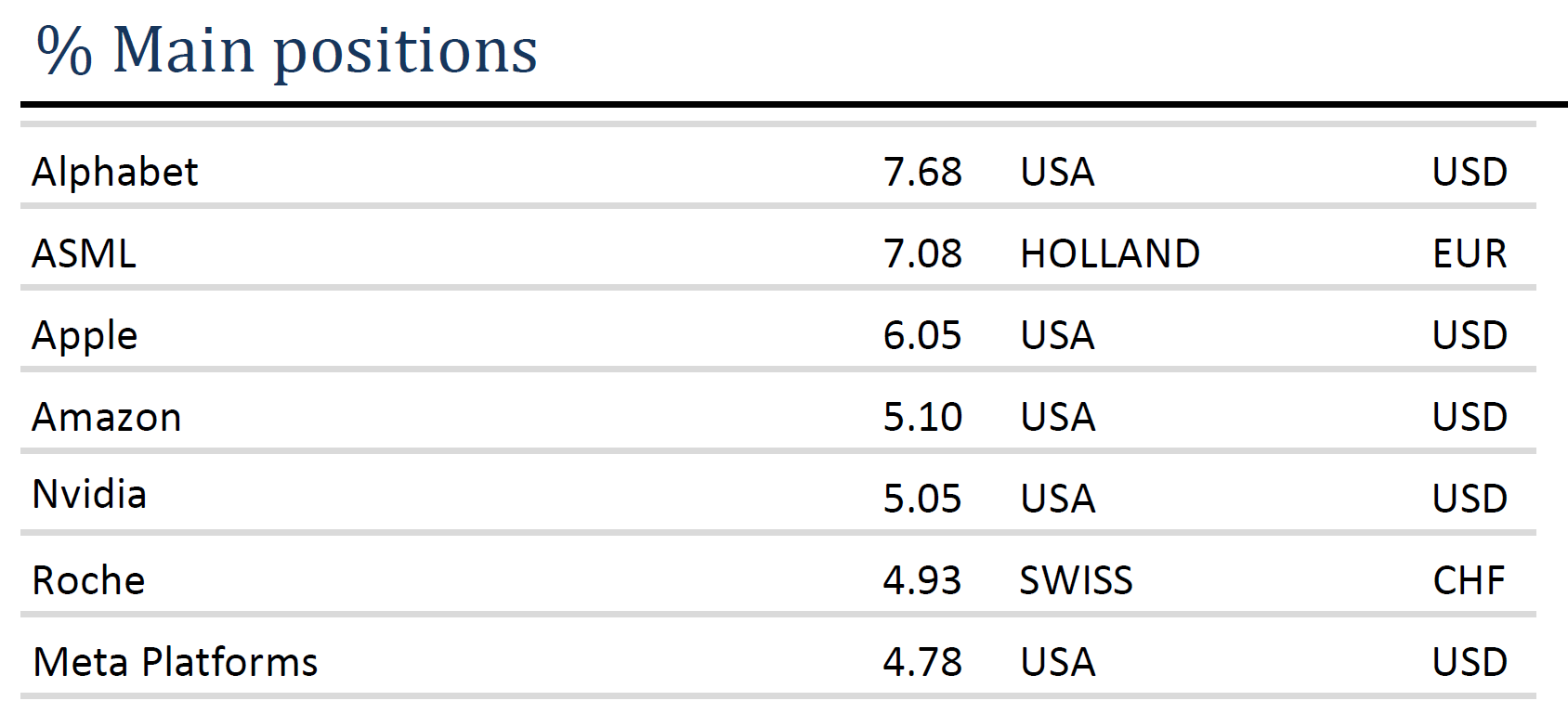The height and width of the screenshot is (727, 1568).
Task: Click Nvidia's 5.05 percentage value
Action: pyautogui.click(x=922, y=499)
